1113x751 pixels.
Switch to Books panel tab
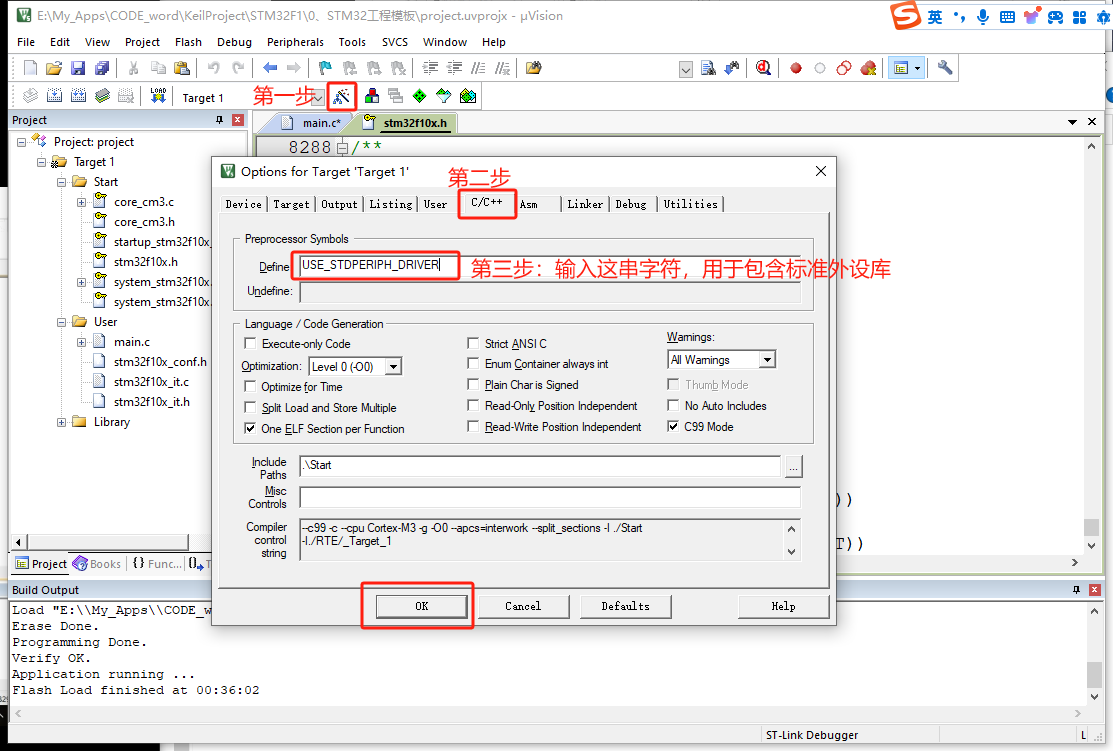point(97,564)
